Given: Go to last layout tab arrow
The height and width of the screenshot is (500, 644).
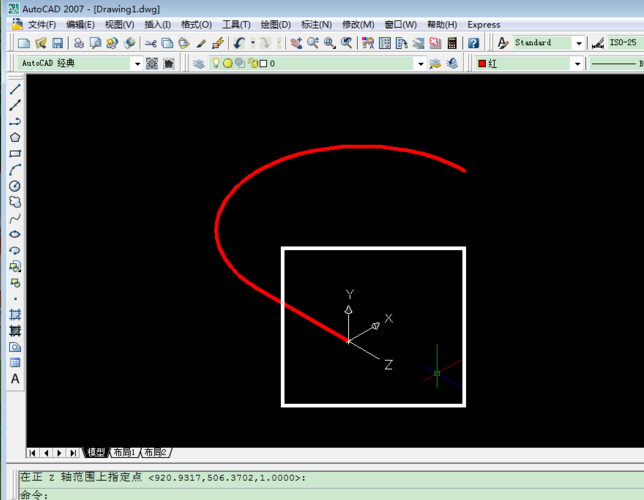Looking at the screenshot, I should pos(73,453).
